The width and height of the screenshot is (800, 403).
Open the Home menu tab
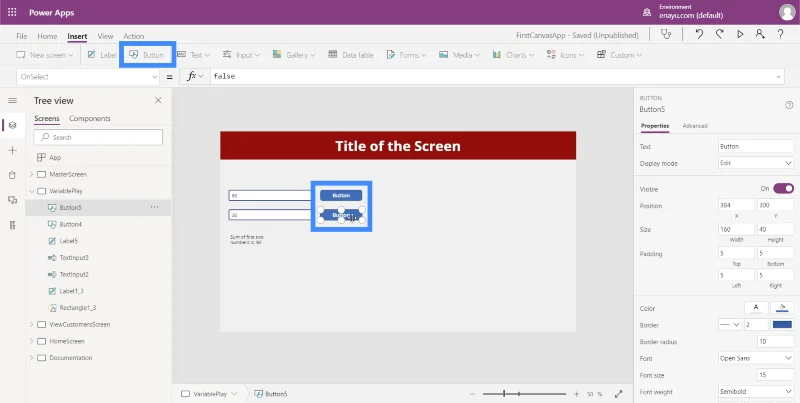[x=47, y=36]
